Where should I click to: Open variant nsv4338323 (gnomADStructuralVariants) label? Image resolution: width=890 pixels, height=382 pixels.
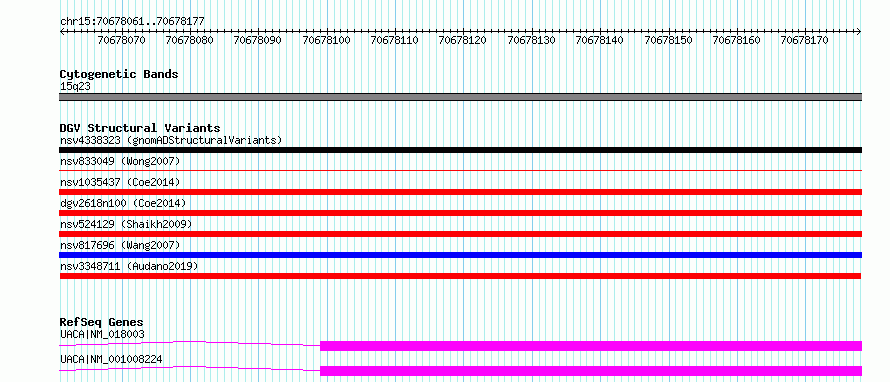171,140
